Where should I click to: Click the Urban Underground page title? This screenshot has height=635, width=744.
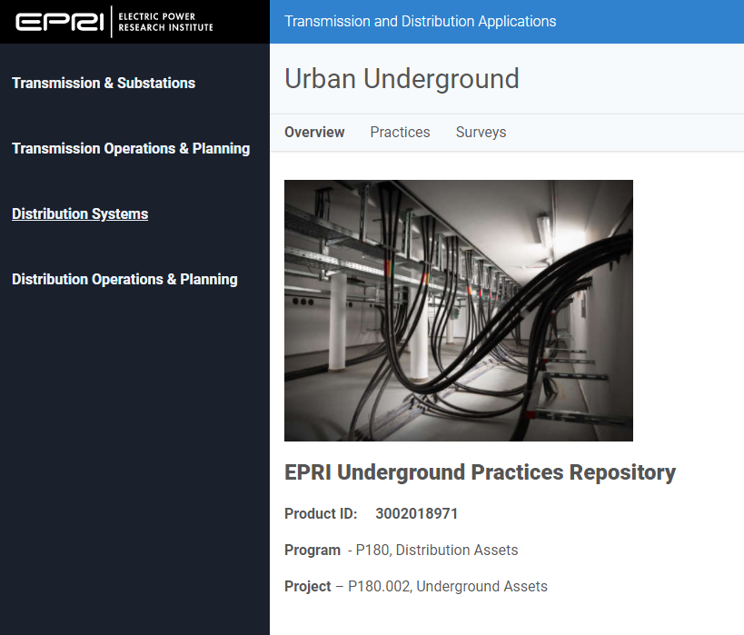(x=401, y=79)
